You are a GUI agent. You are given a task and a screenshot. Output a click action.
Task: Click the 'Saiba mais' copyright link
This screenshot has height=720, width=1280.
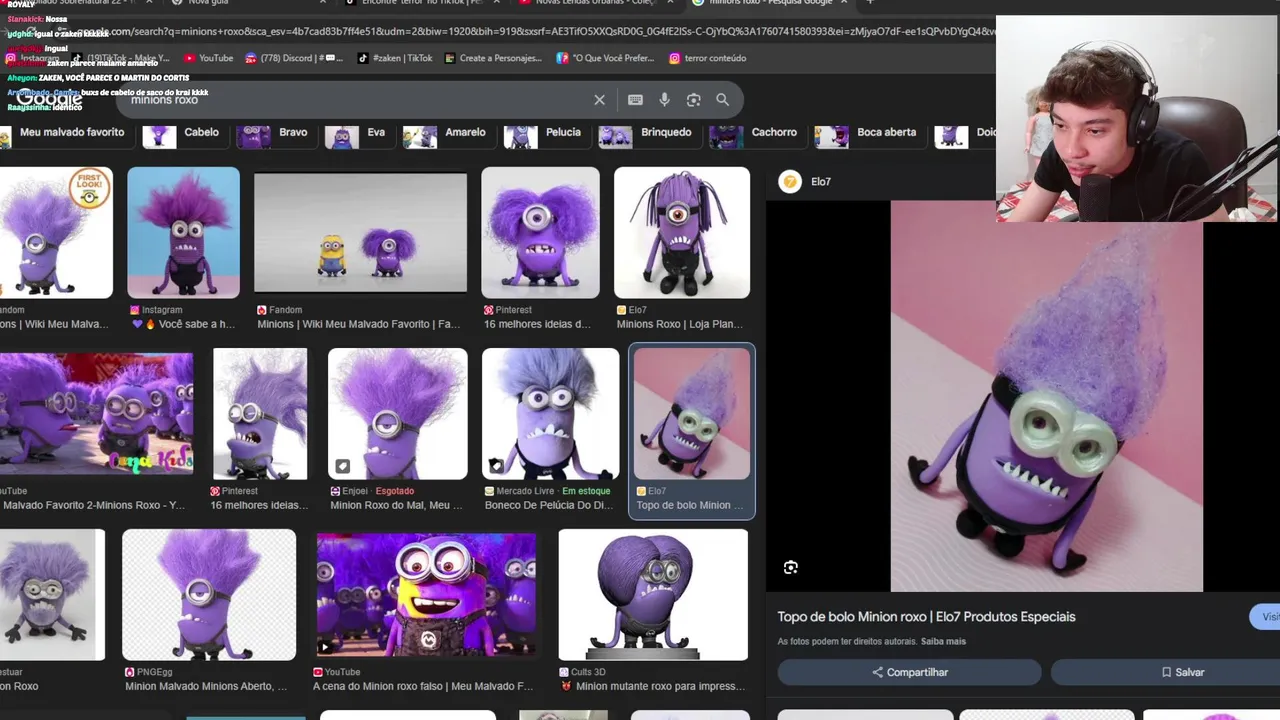(943, 642)
